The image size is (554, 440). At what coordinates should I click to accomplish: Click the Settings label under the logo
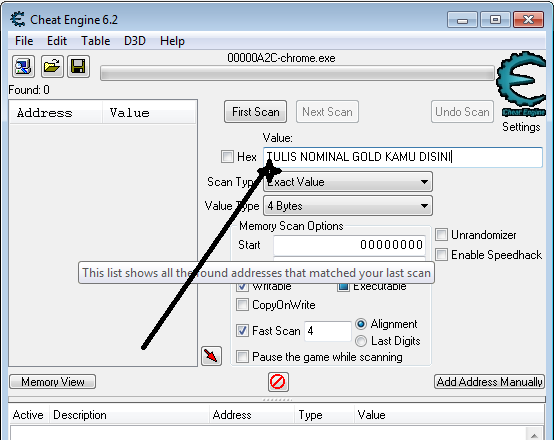pyautogui.click(x=521, y=127)
